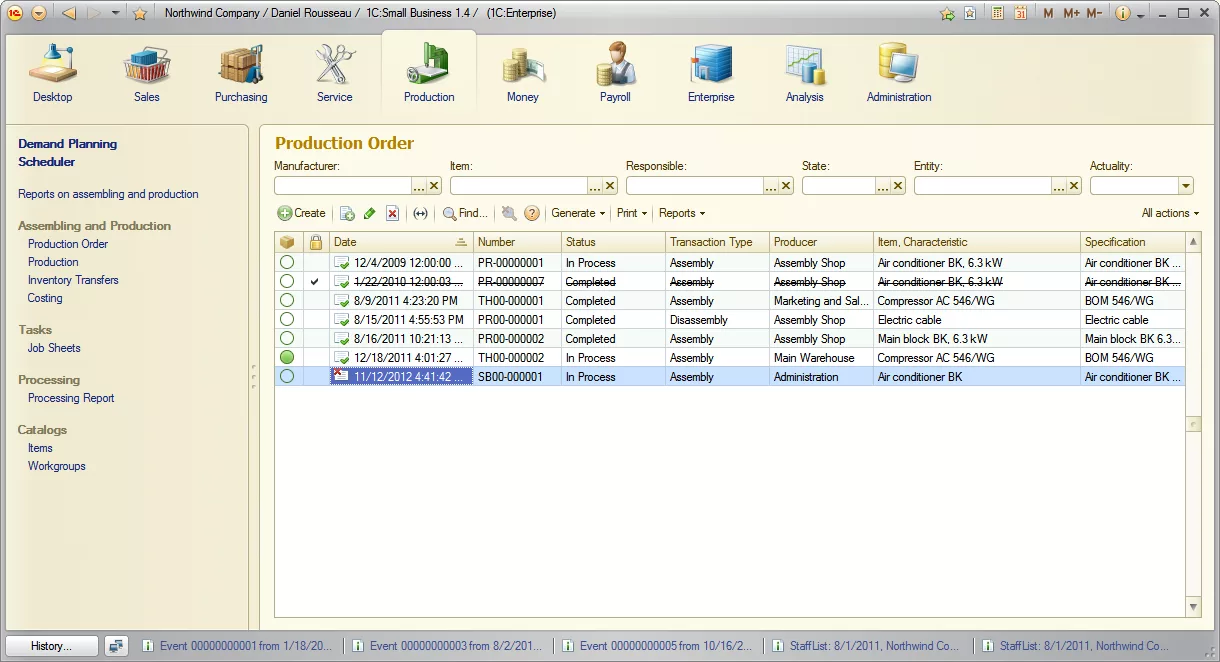Open navigation history dropdown arrow
This screenshot has width=1220, height=662.
point(115,13)
